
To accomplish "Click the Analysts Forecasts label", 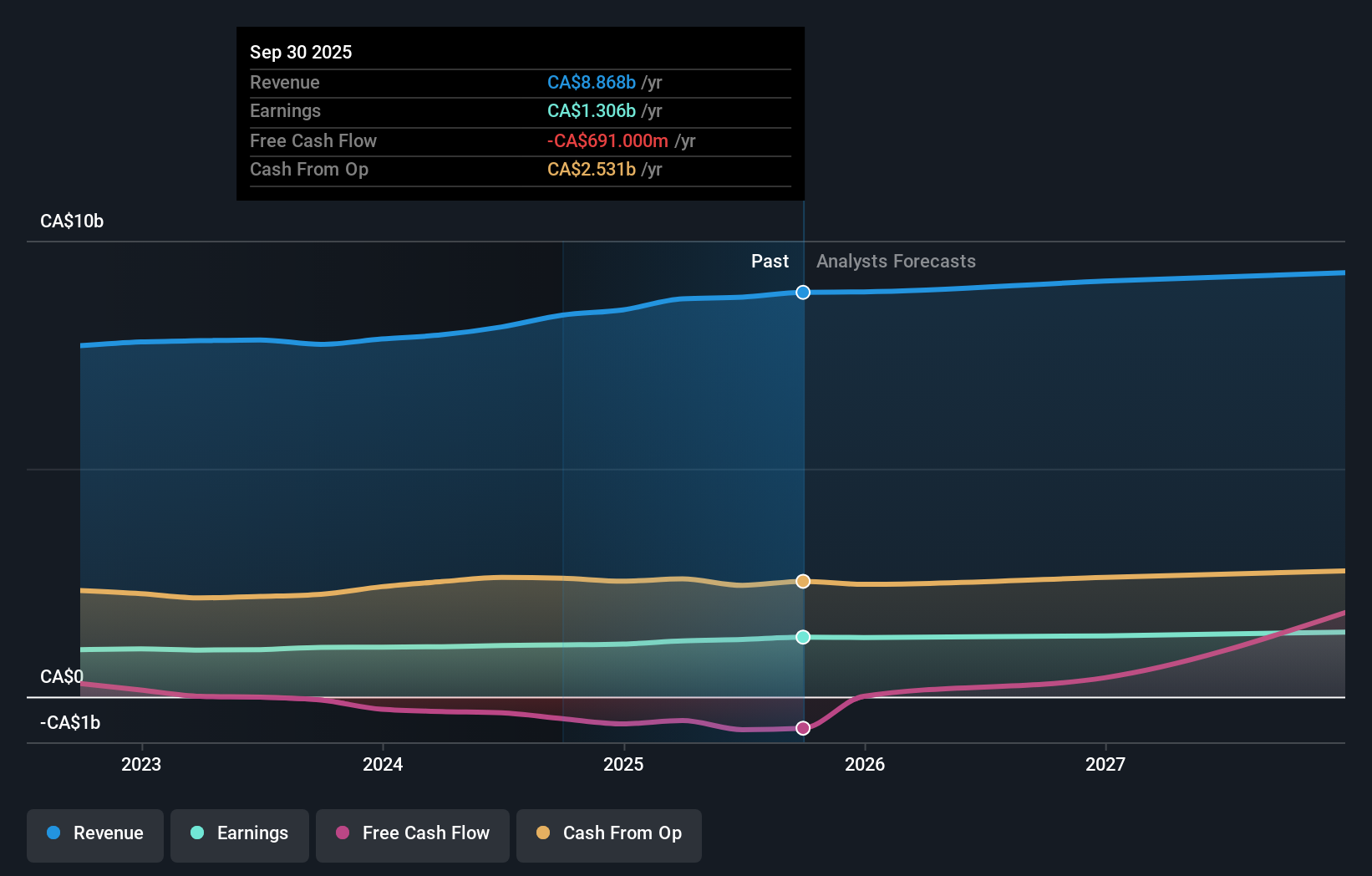I will pos(896,262).
